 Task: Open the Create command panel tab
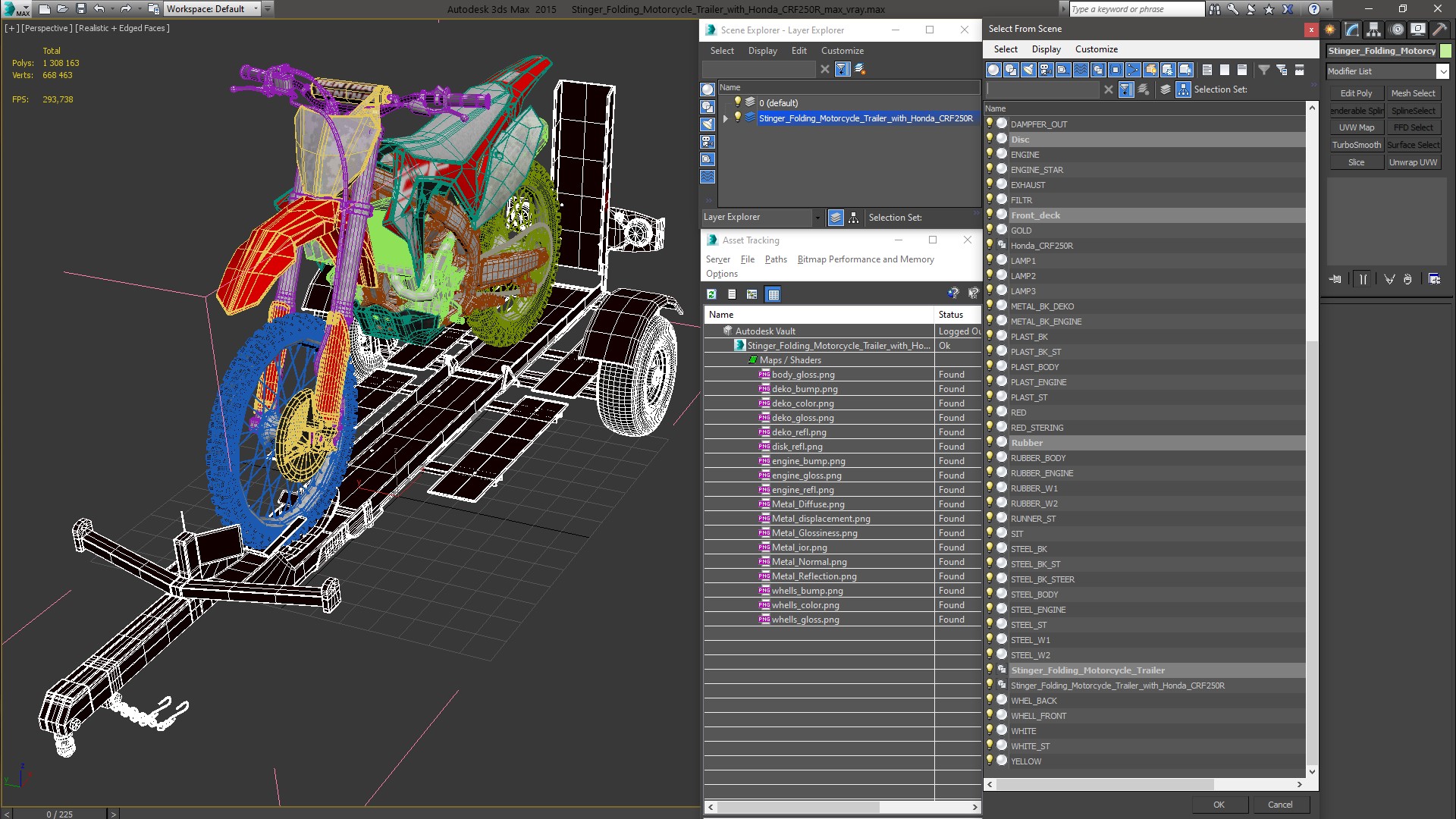pos(1330,30)
